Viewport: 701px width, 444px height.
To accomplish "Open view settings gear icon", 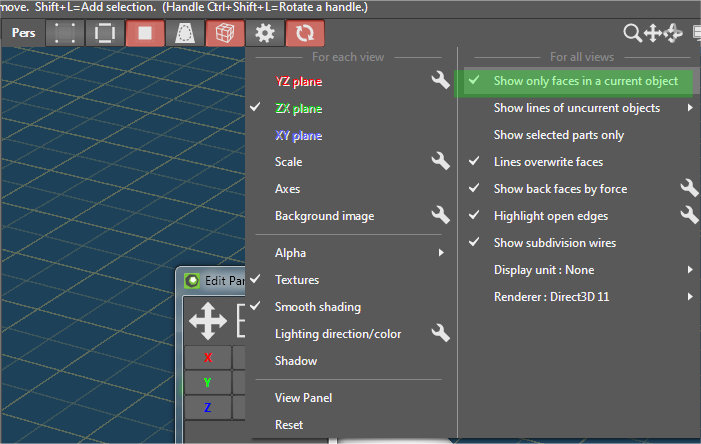I will click(x=265, y=33).
